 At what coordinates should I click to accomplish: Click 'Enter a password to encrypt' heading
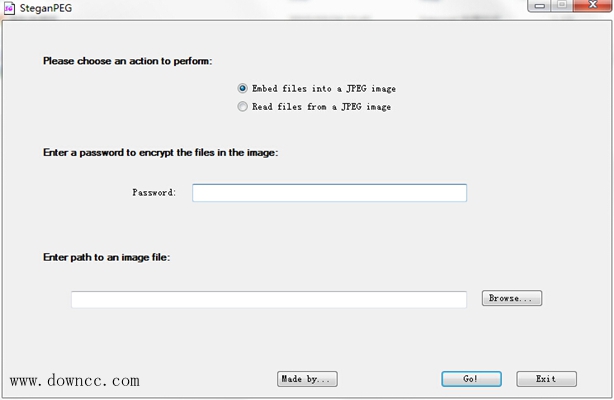tap(160, 153)
